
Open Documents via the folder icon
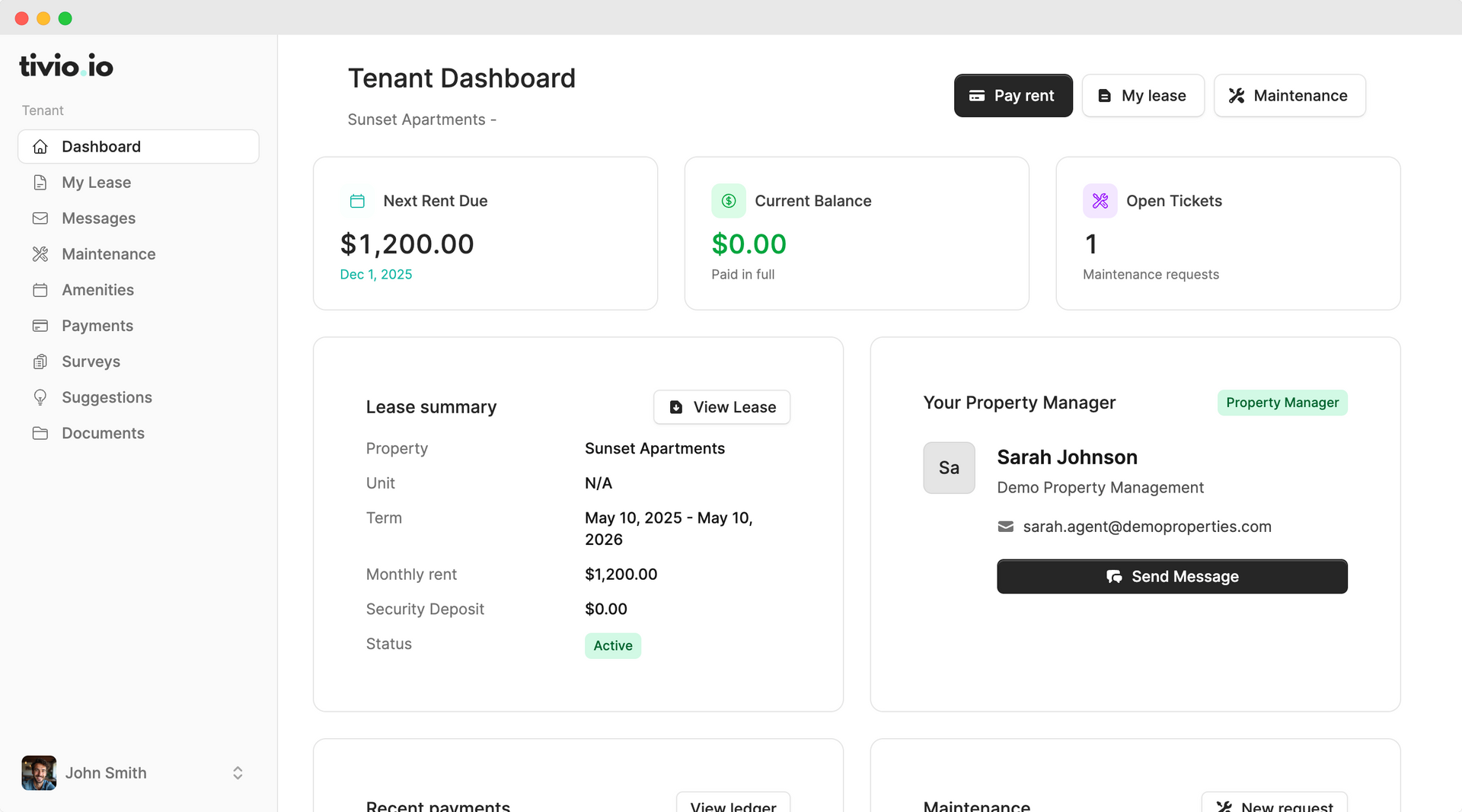click(40, 433)
